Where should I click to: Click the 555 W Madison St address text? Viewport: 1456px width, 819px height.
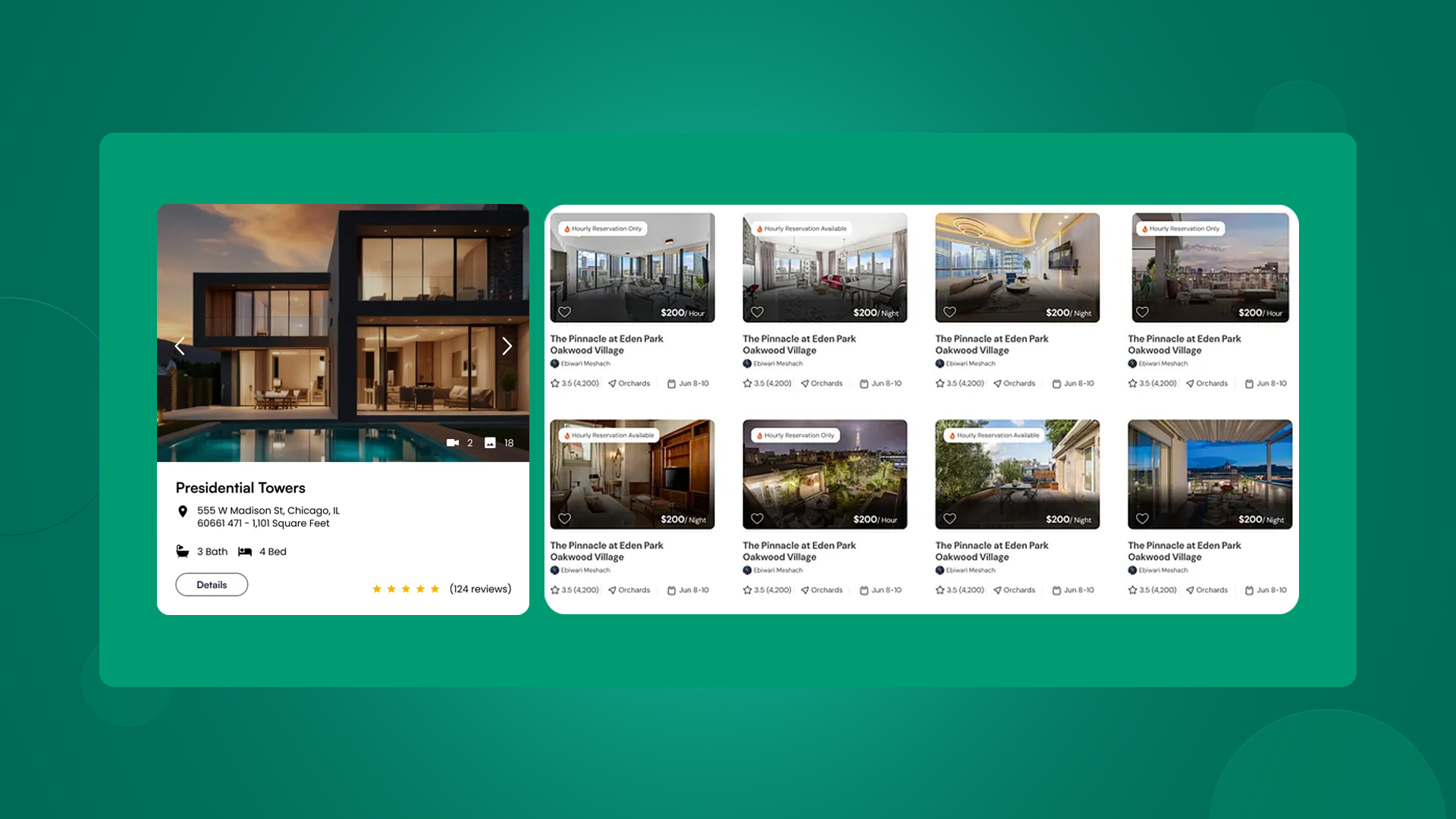268,517
